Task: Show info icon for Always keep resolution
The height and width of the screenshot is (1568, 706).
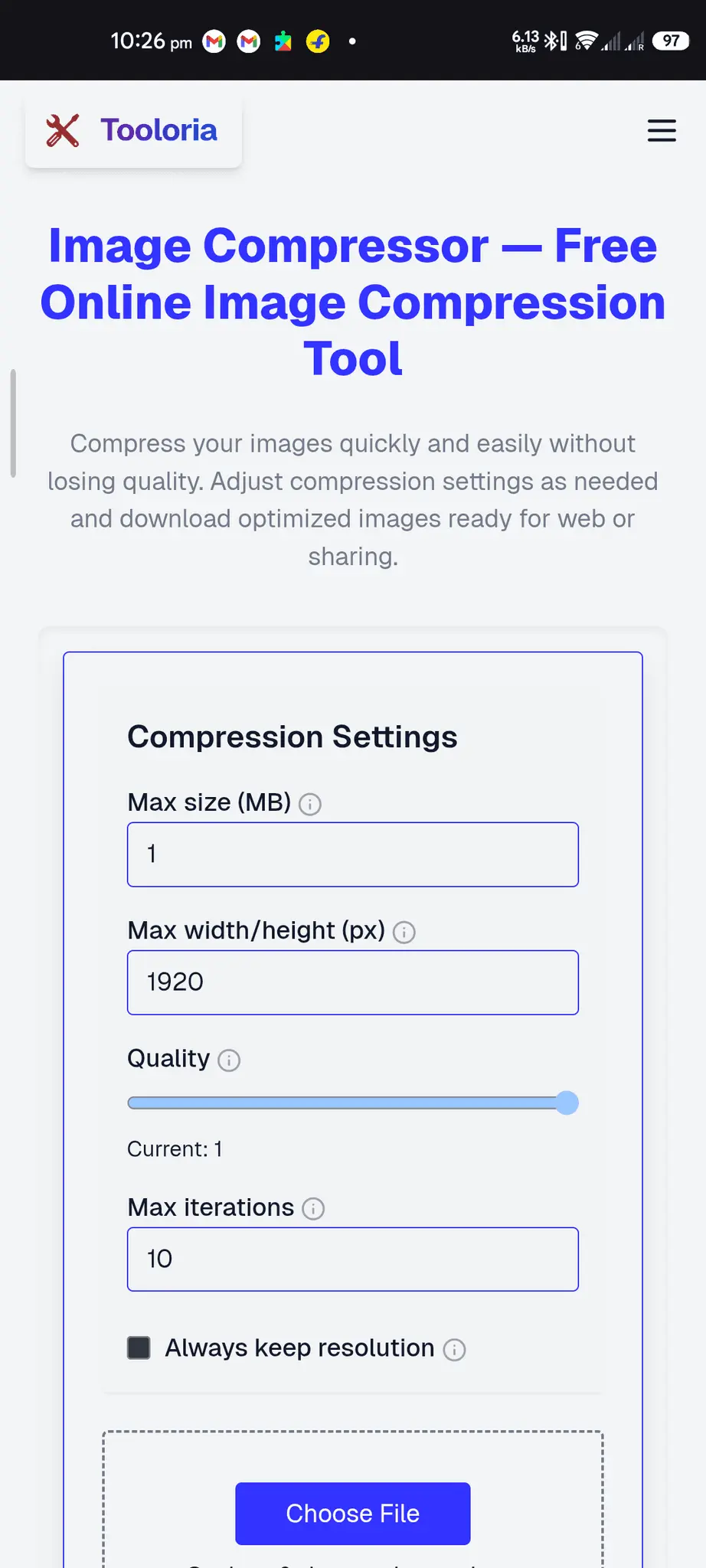Action: pyautogui.click(x=454, y=1349)
